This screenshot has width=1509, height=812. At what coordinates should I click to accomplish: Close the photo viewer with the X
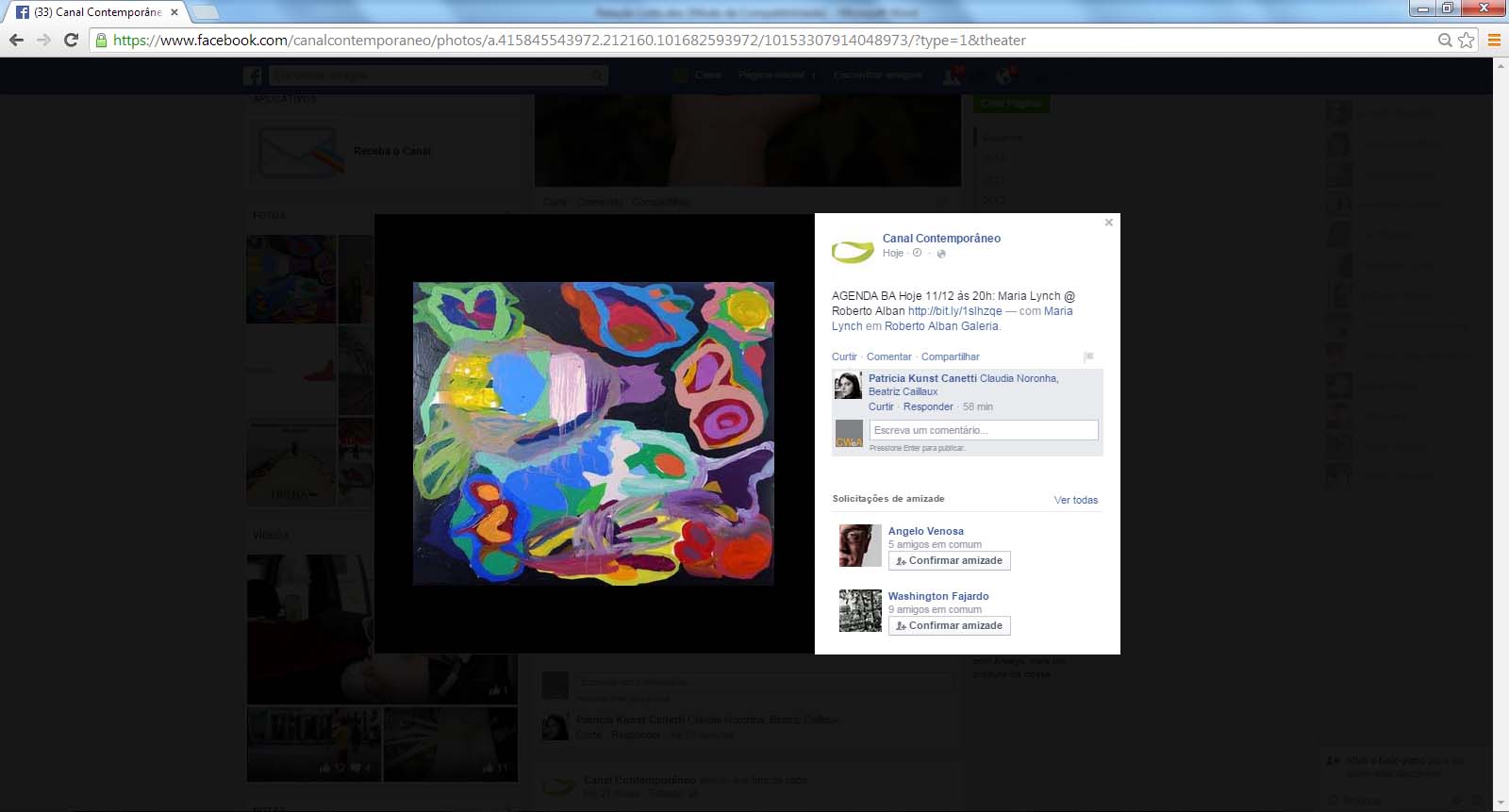coord(1109,223)
